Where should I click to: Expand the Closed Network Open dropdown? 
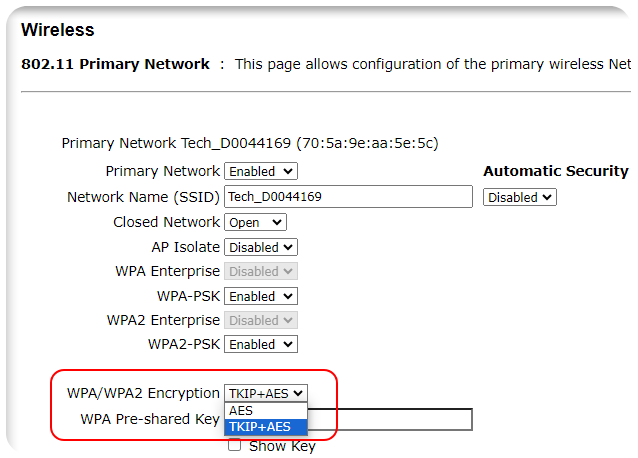tap(256, 222)
